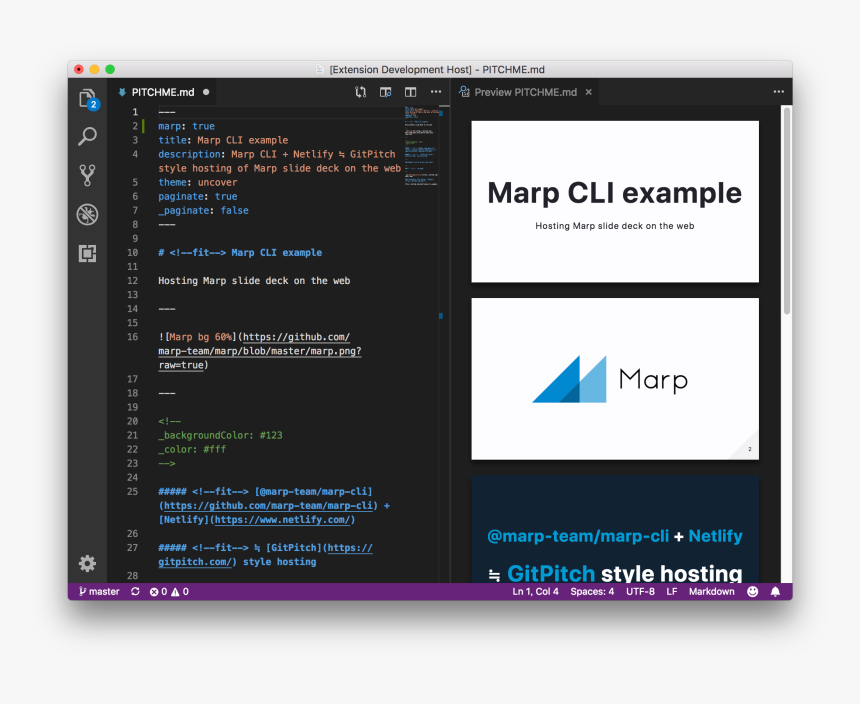Click UTF-8 encoding selector
860x704 pixels.
[x=640, y=592]
